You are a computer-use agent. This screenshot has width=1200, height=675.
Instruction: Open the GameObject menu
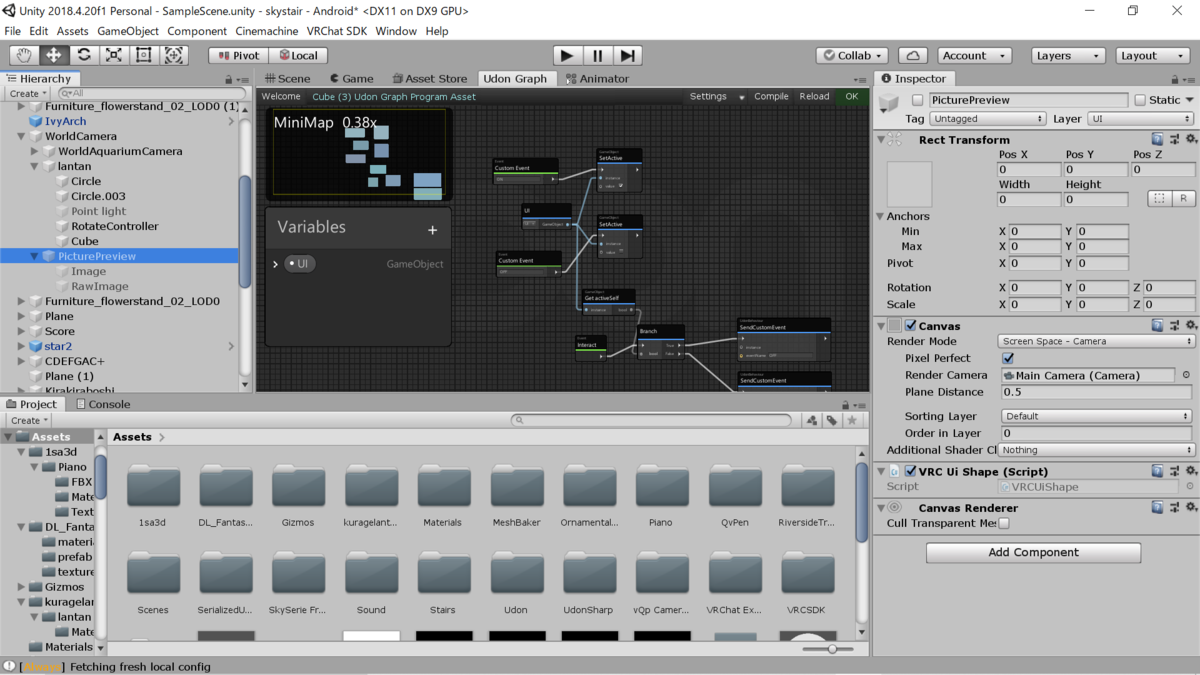(x=128, y=31)
